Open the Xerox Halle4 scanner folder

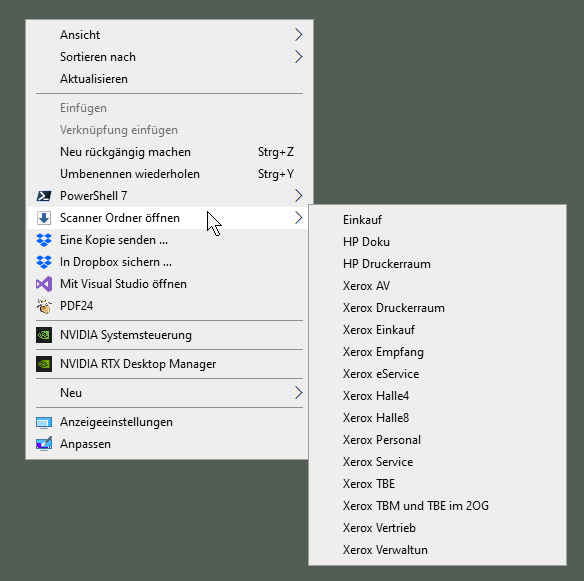[x=437, y=396]
